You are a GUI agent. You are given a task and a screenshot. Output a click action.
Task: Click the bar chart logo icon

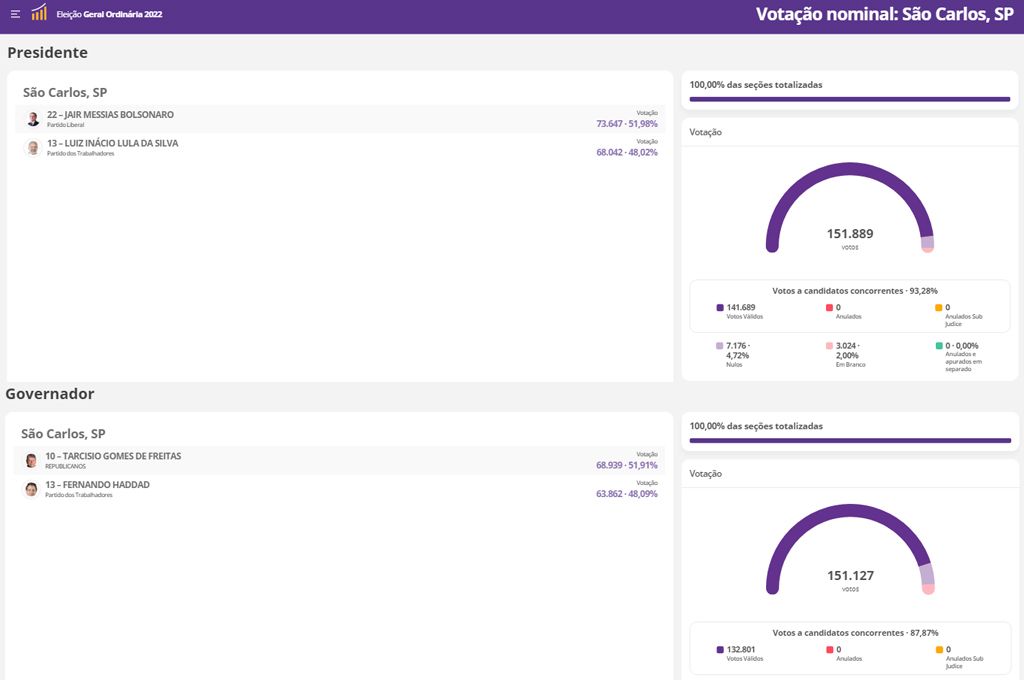click(x=39, y=13)
